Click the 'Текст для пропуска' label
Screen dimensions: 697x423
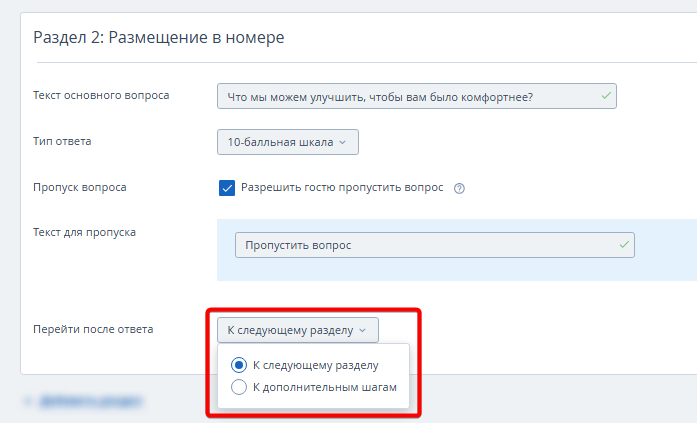tap(85, 232)
